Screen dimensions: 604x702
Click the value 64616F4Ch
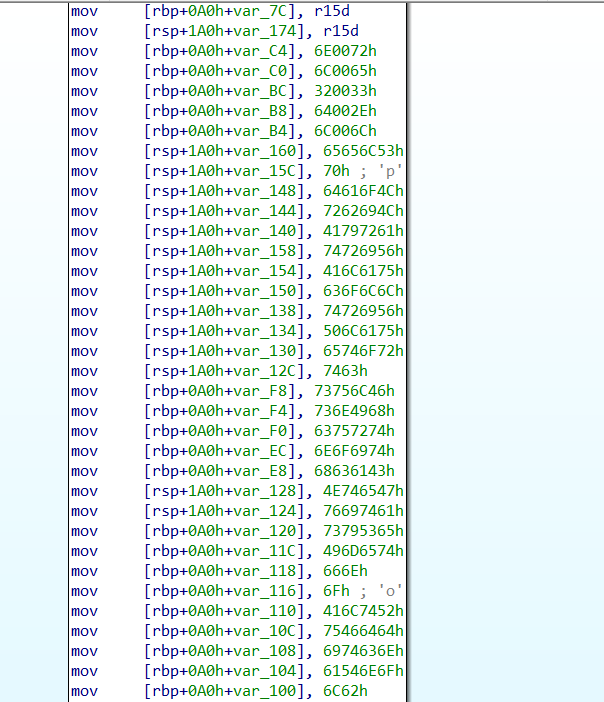point(363,191)
